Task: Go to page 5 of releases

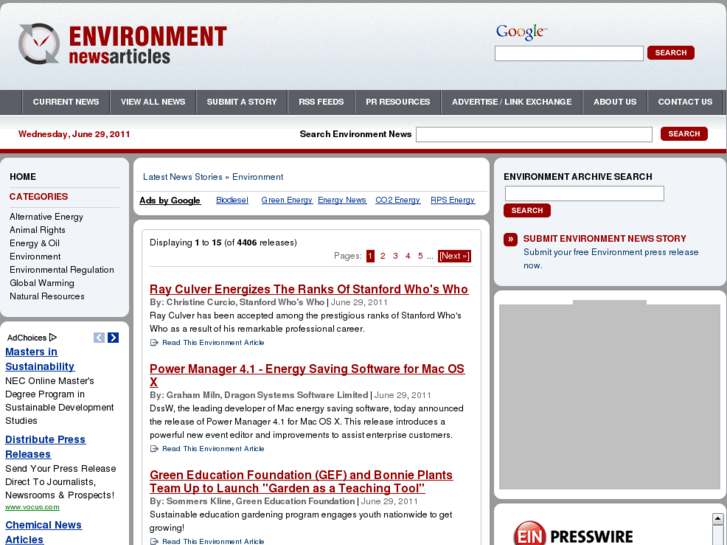Action: pos(420,256)
